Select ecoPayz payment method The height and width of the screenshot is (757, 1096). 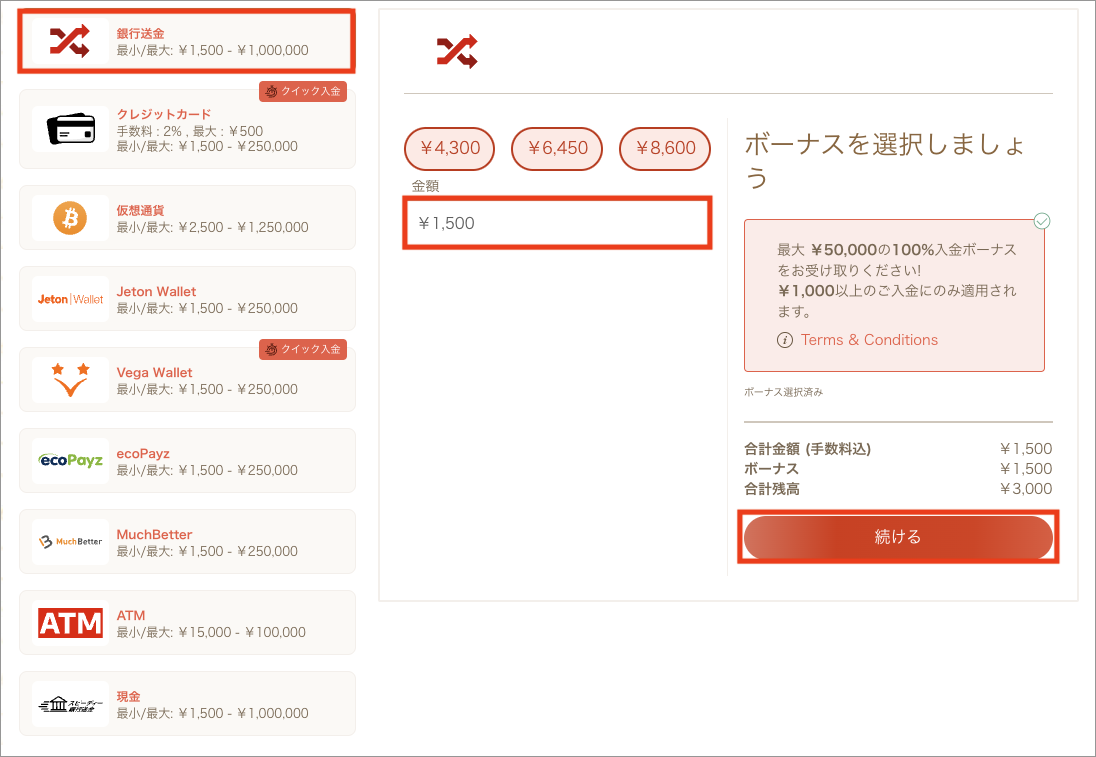(x=187, y=461)
